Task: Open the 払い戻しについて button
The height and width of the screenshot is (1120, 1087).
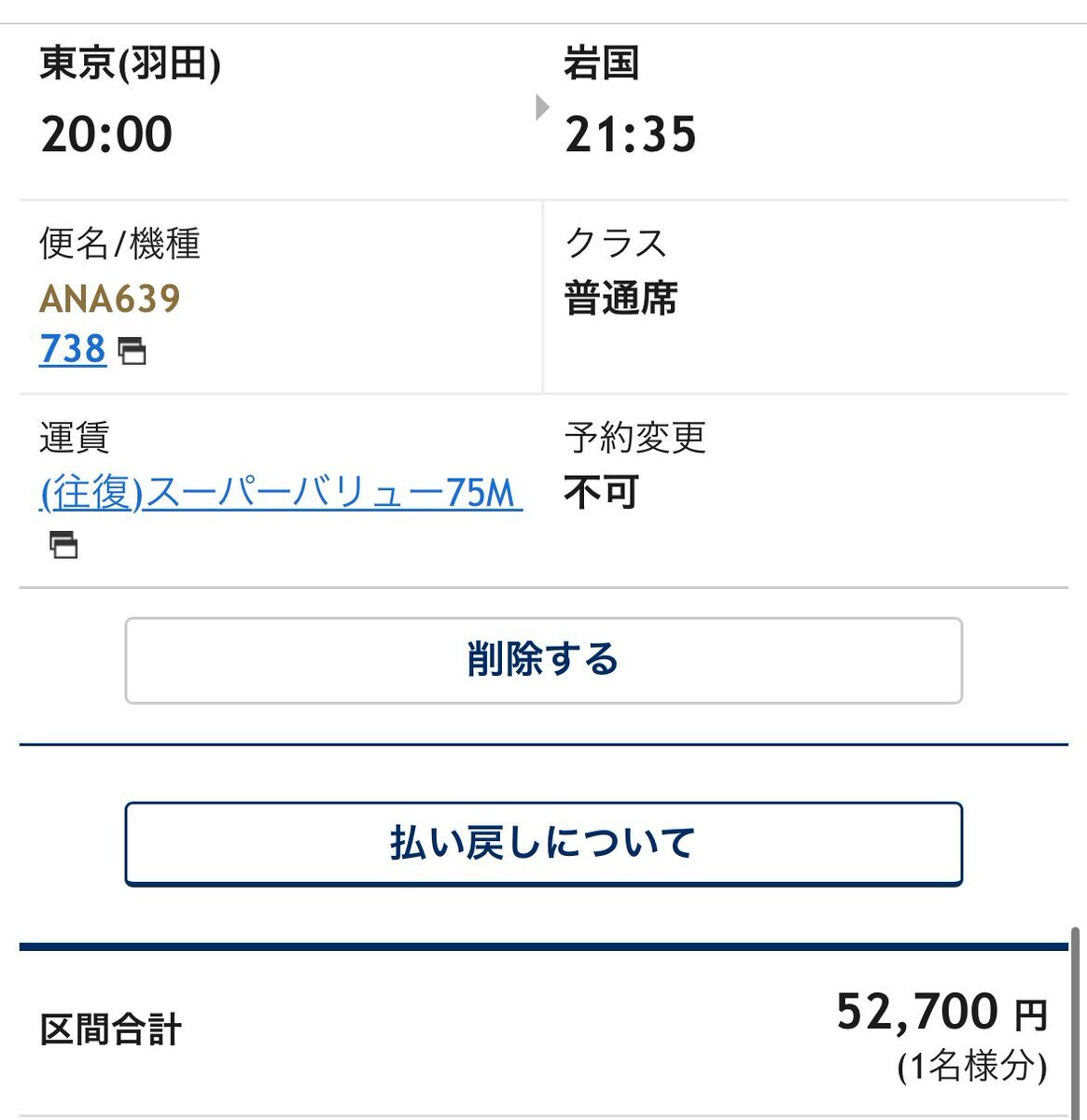Action: (x=543, y=843)
